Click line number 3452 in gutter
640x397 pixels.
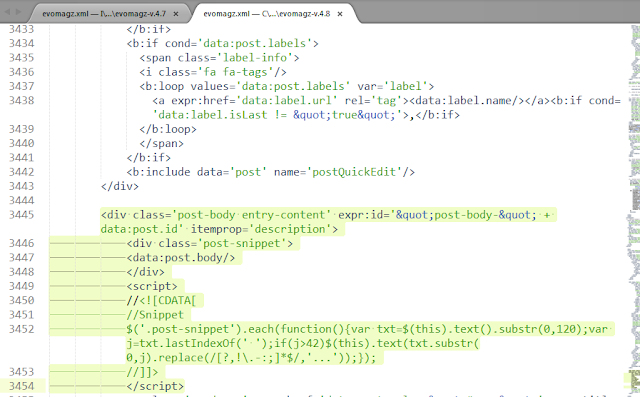pos(22,329)
